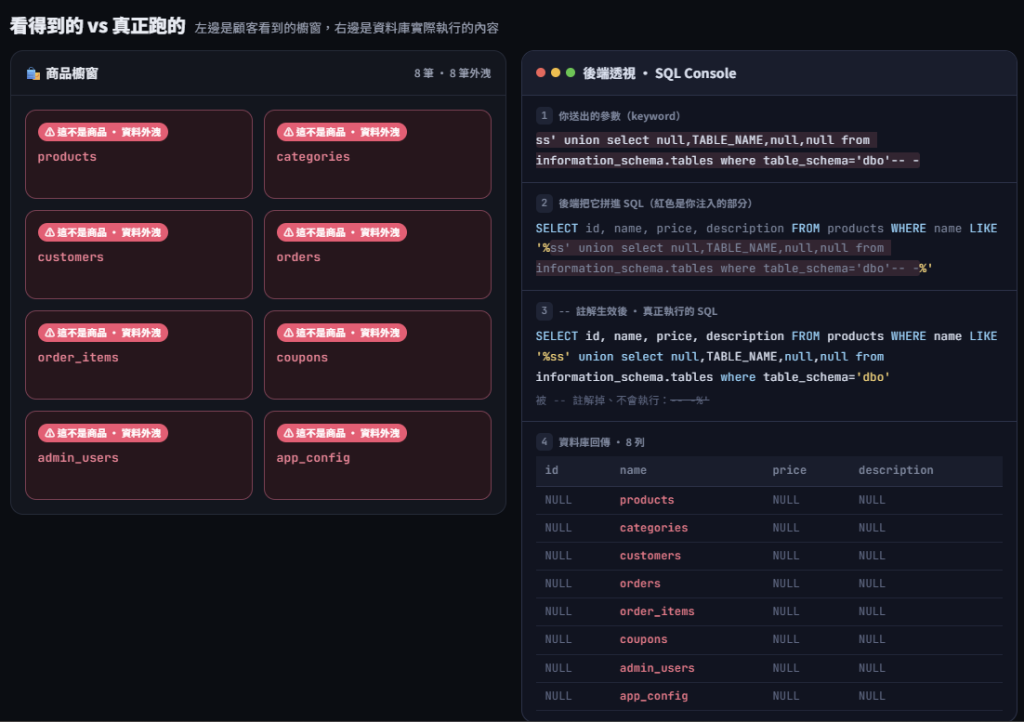Select the customers card name in the product showcase
Image resolution: width=1024 pixels, height=722 pixels.
click(x=71, y=257)
